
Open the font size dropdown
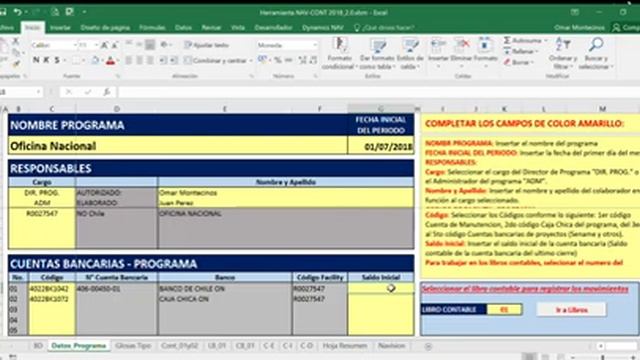coord(96,45)
